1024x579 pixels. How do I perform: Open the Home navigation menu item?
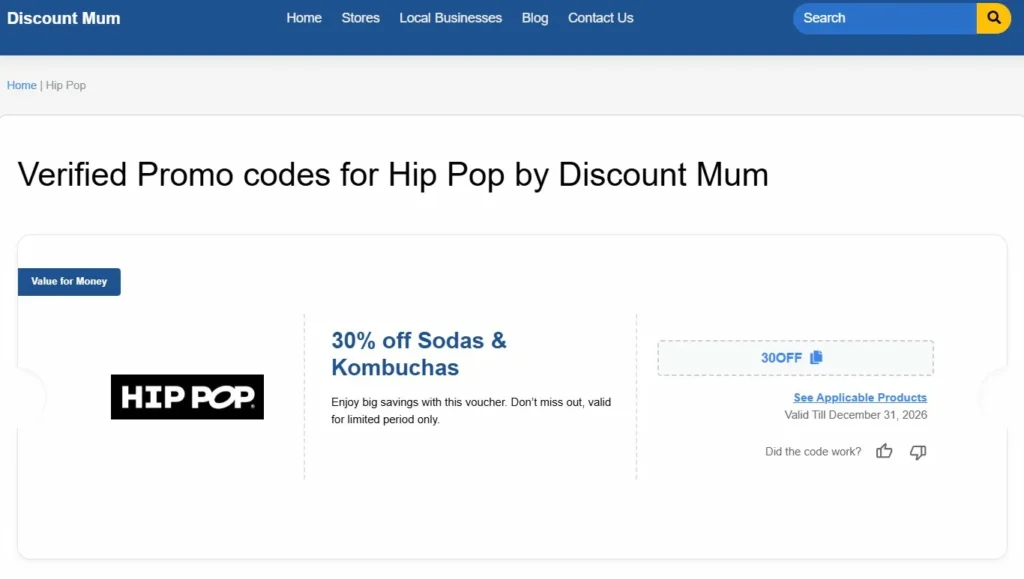pos(304,18)
